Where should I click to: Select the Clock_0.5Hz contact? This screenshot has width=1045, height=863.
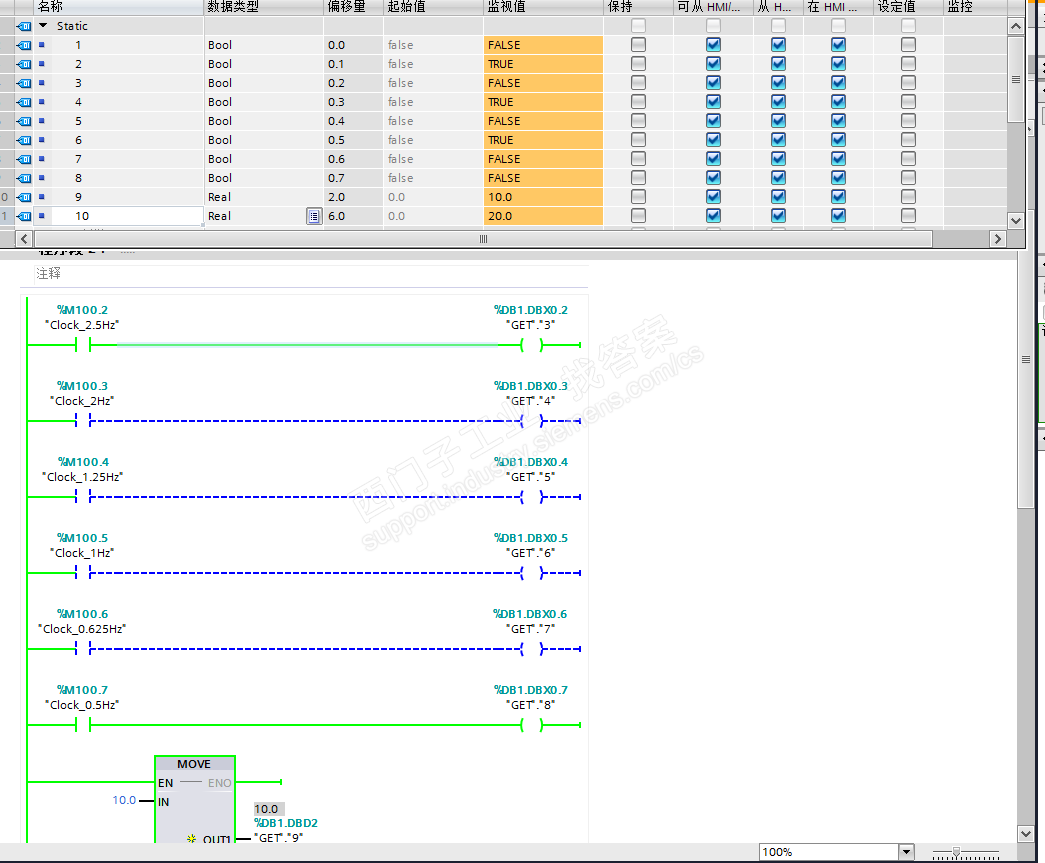coord(83,724)
